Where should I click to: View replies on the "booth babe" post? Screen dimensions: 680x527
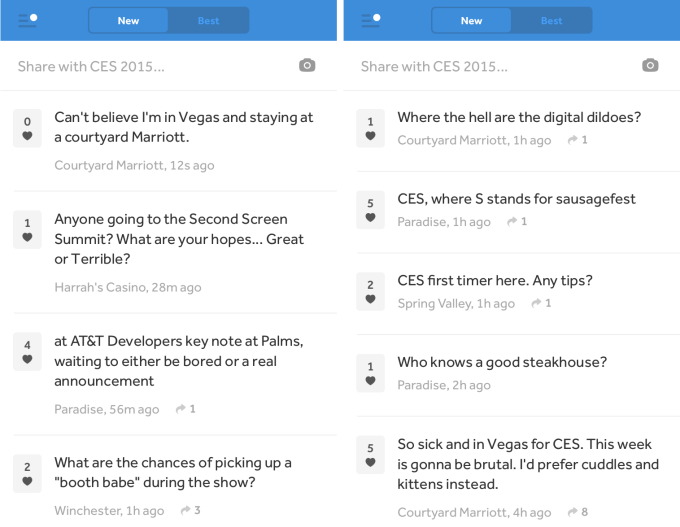(190, 511)
